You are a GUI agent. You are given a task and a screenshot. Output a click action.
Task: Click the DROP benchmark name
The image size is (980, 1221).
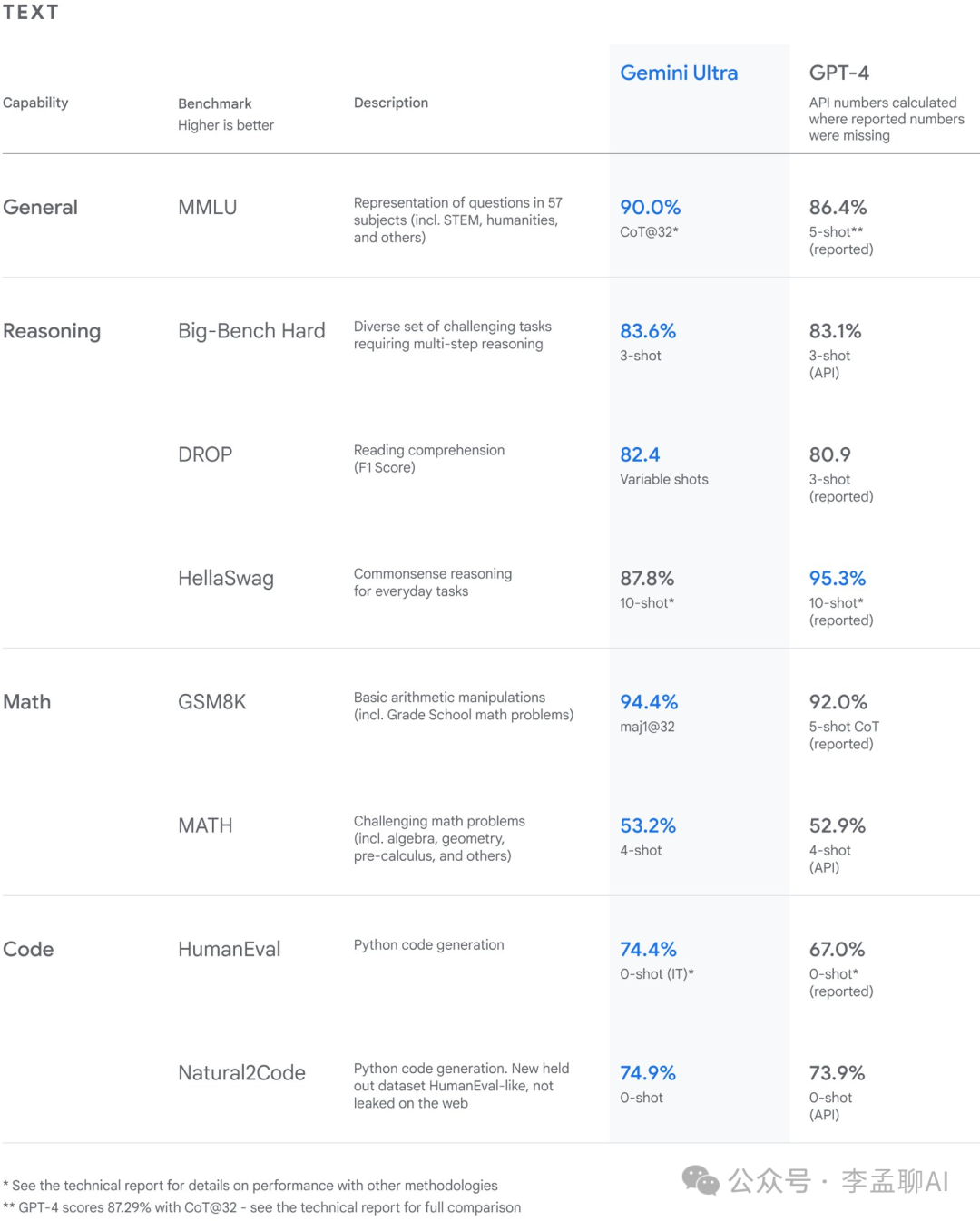pyautogui.click(x=205, y=454)
